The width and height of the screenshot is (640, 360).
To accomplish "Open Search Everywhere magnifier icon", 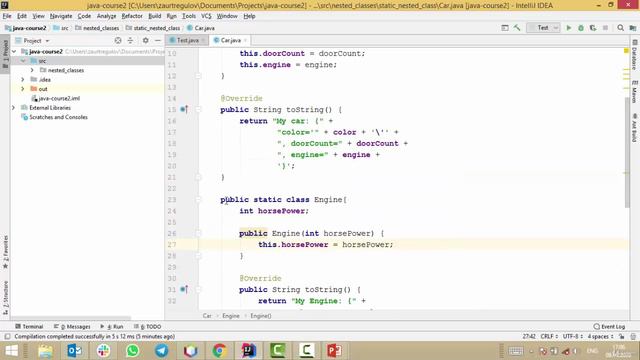I will (620, 28).
